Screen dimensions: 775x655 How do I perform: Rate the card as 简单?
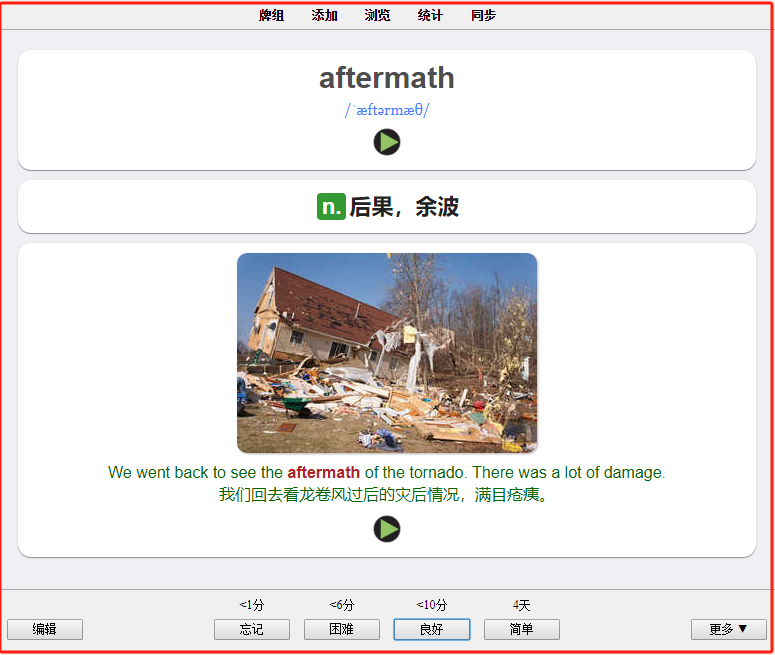point(521,629)
